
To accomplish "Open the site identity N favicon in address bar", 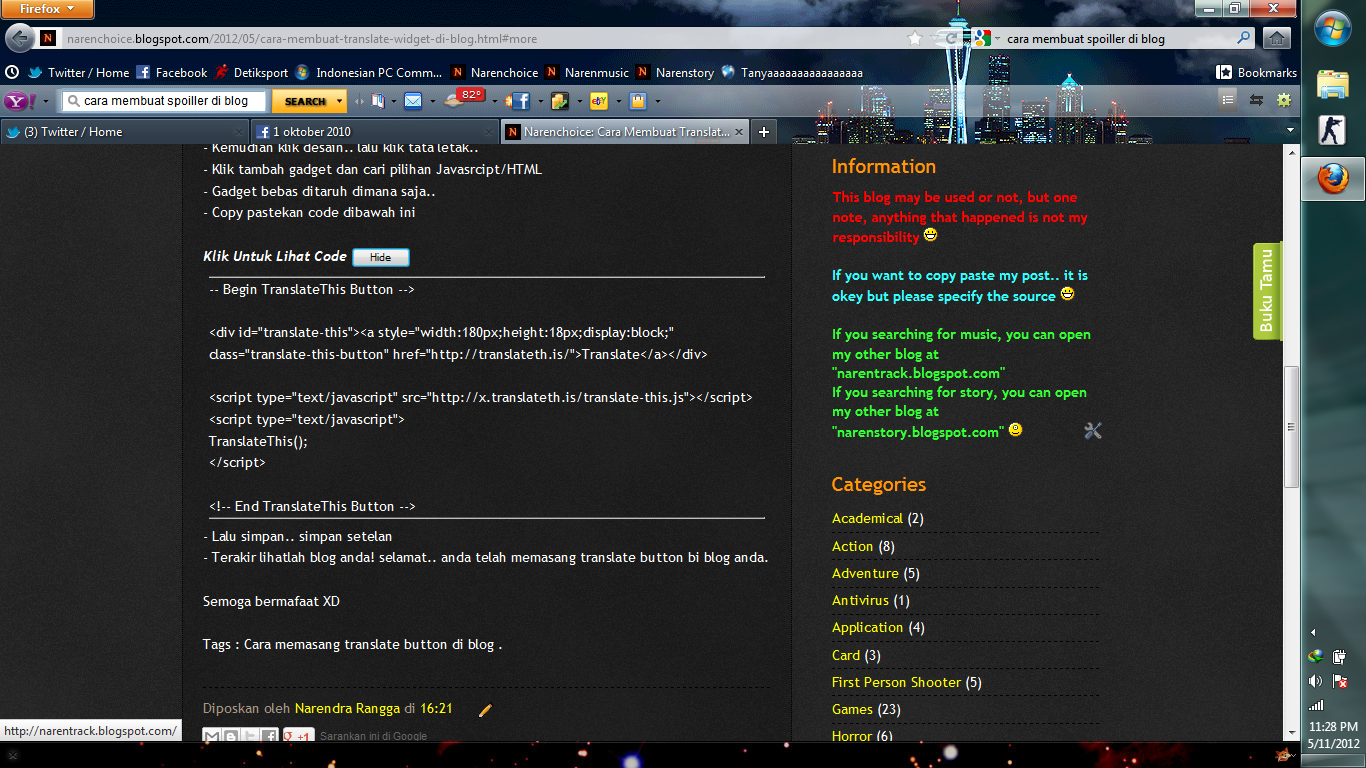I will pyautogui.click(x=48, y=39).
